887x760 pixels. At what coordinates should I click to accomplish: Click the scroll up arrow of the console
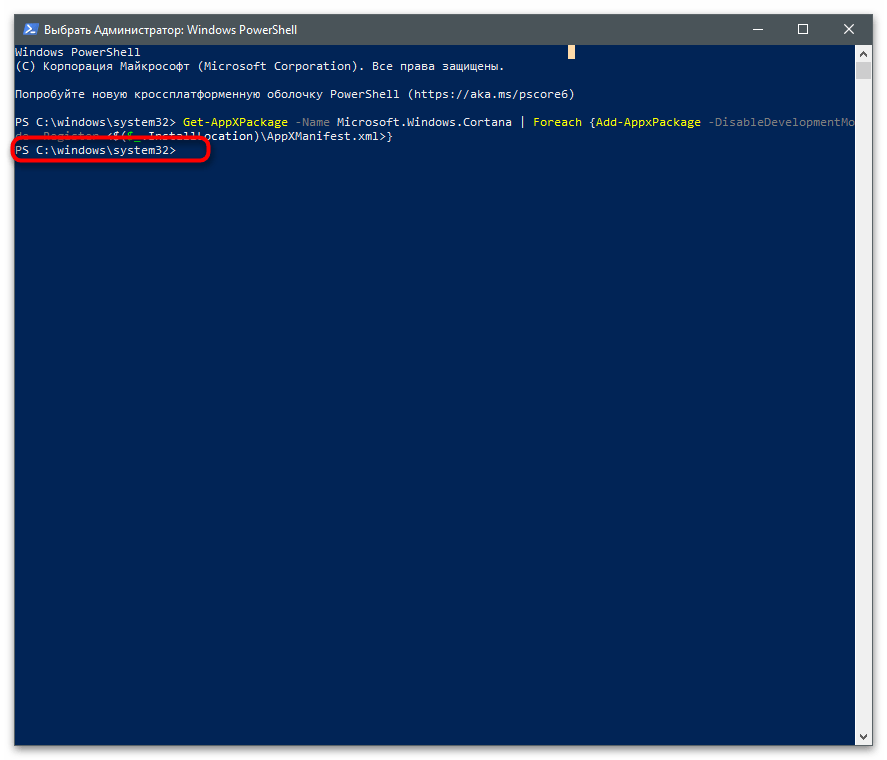(x=863, y=53)
